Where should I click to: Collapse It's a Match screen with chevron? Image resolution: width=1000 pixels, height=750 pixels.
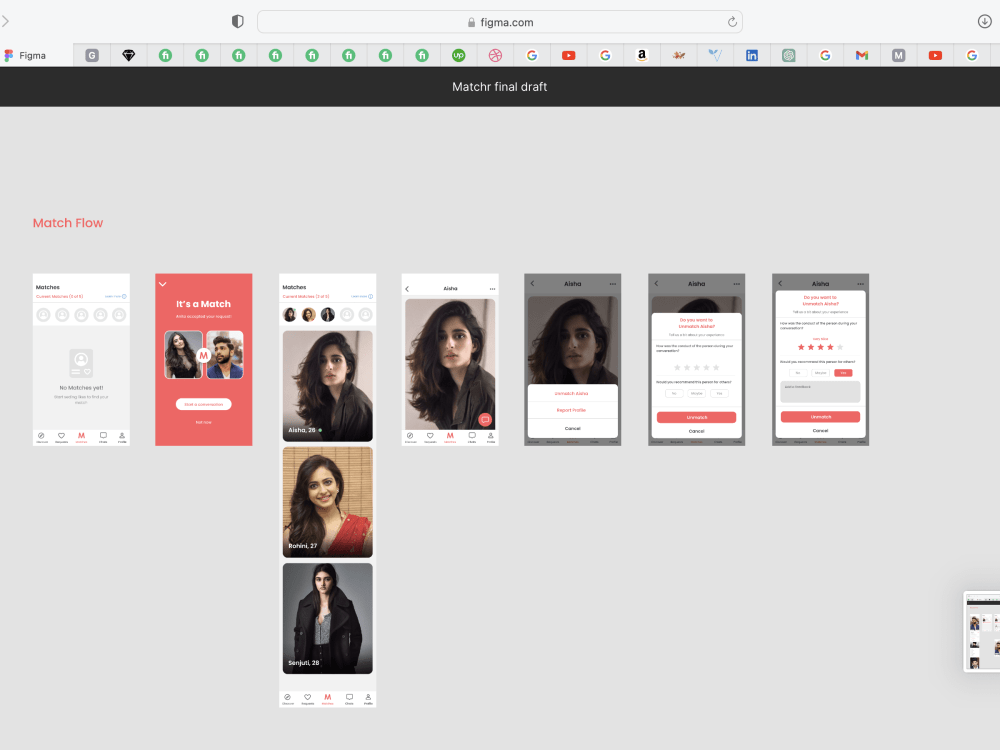point(163,284)
